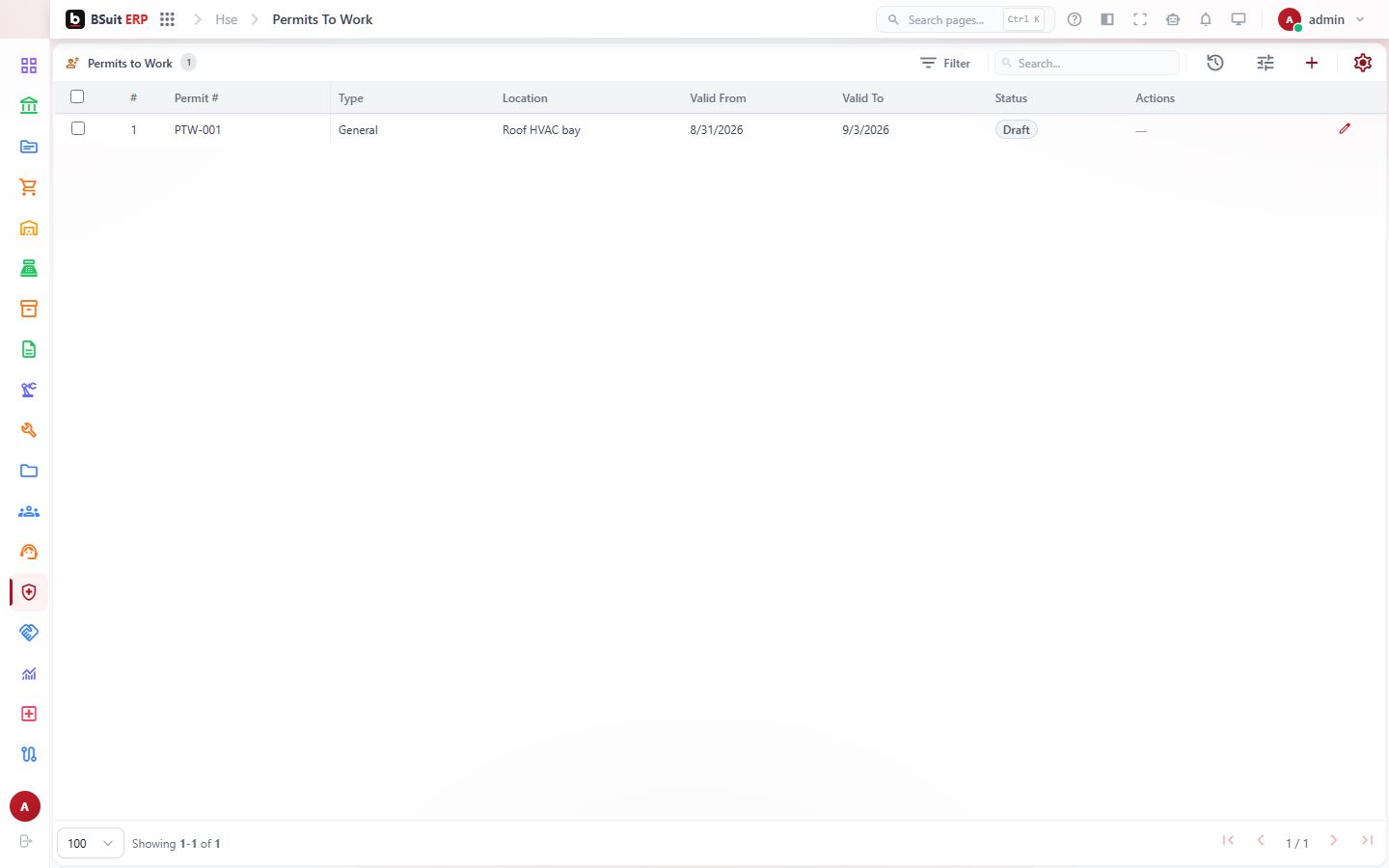This screenshot has height=868, width=1389.
Task: Sort by the Type column header
Action: click(351, 98)
